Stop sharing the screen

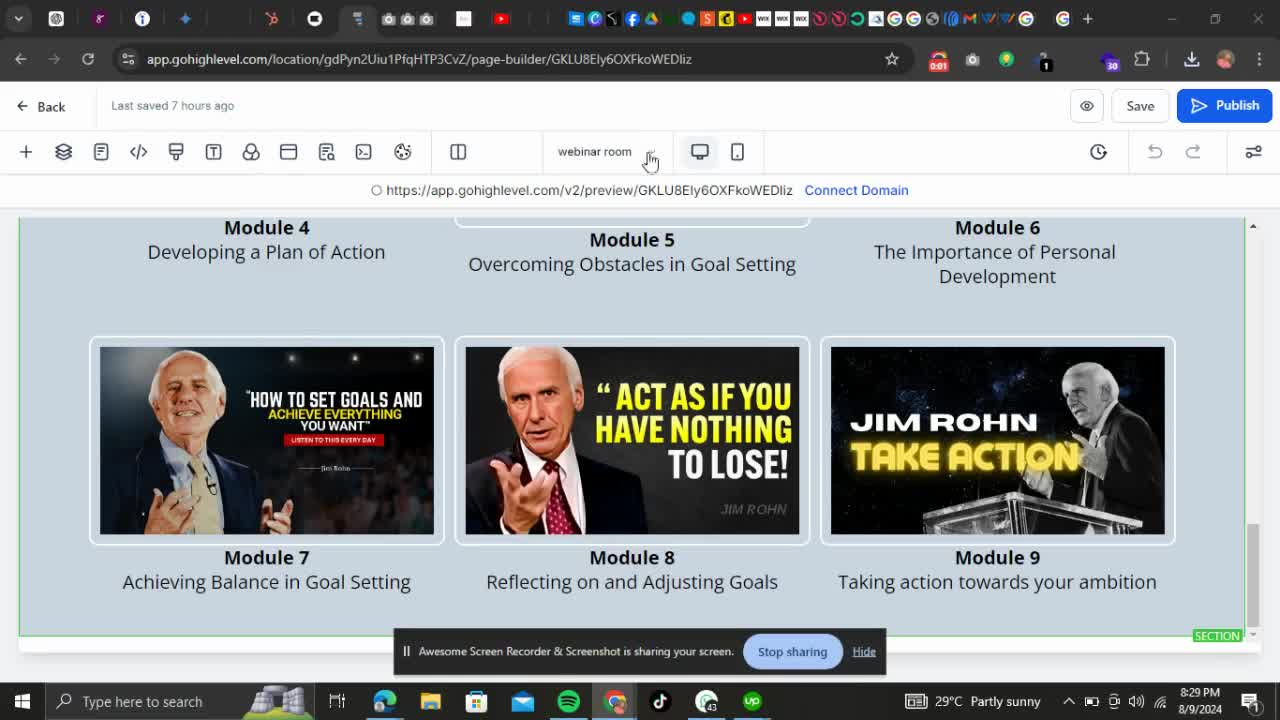(792, 652)
